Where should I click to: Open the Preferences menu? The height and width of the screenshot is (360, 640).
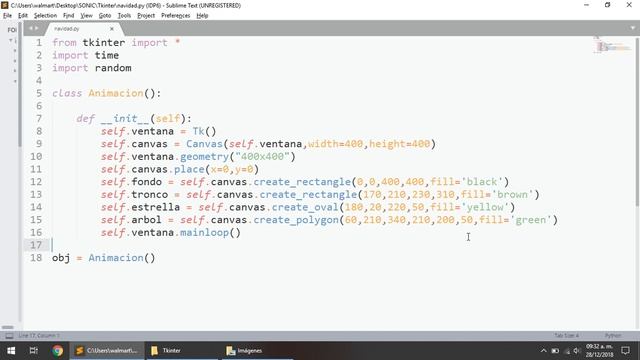(x=176, y=16)
